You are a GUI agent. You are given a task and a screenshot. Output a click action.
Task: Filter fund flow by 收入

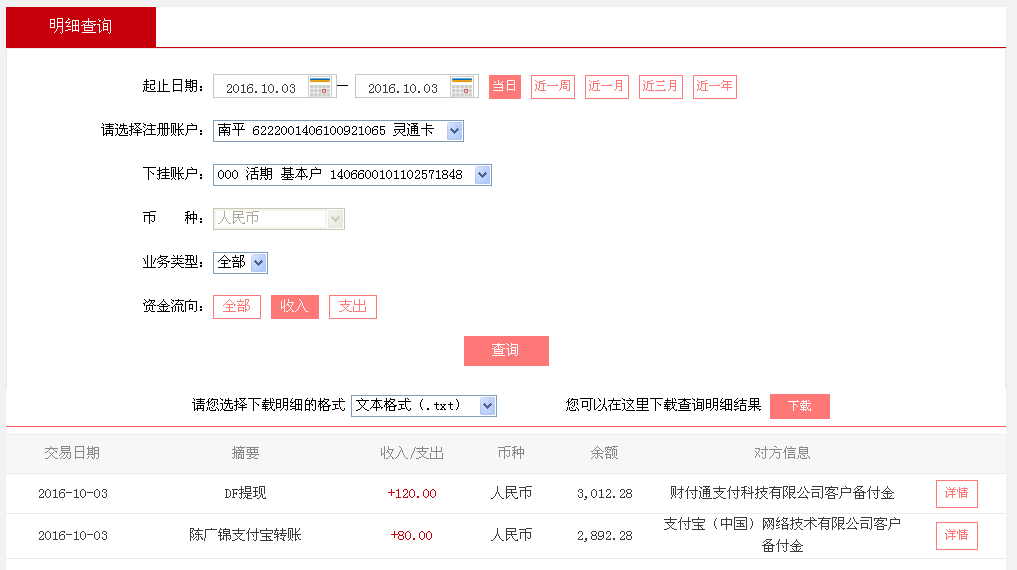click(294, 307)
